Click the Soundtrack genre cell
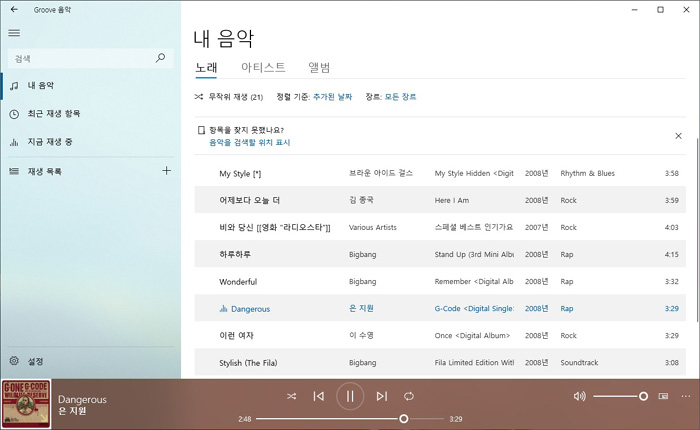The width and height of the screenshot is (700, 430). [579, 363]
